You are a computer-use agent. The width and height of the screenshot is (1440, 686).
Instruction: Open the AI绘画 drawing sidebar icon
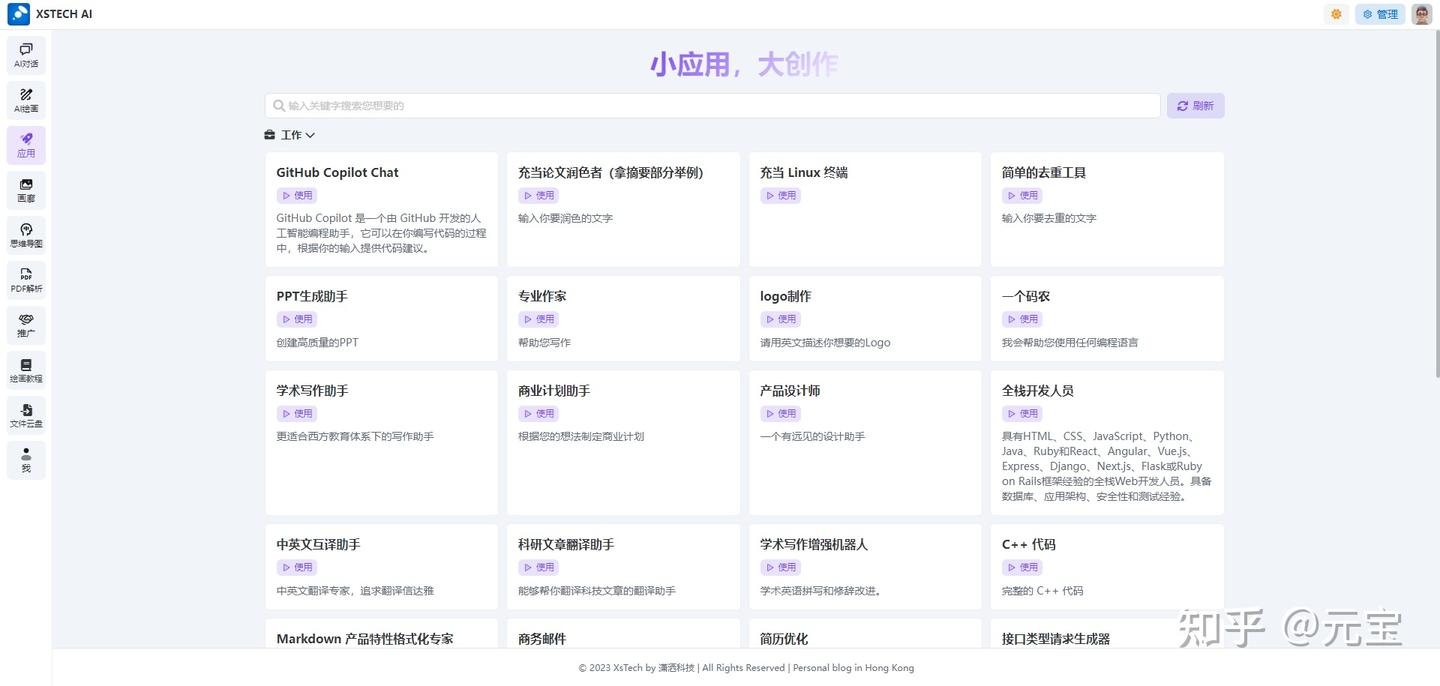[26, 100]
